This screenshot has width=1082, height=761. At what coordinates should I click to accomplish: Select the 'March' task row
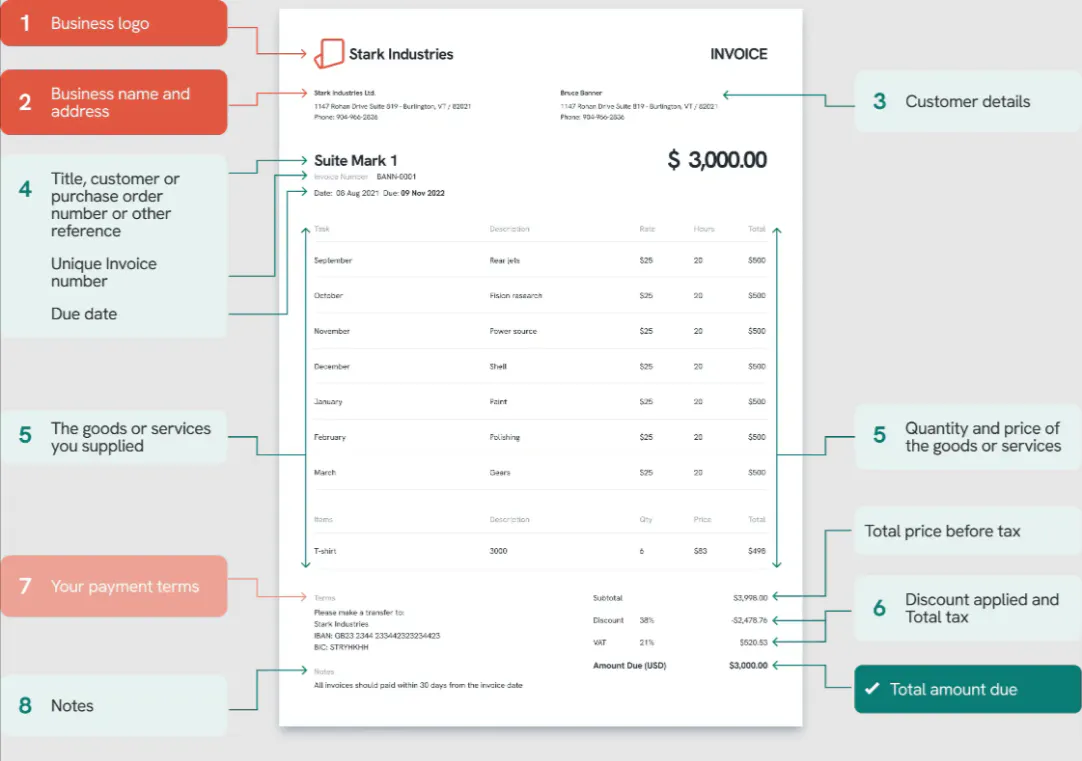(x=540, y=473)
